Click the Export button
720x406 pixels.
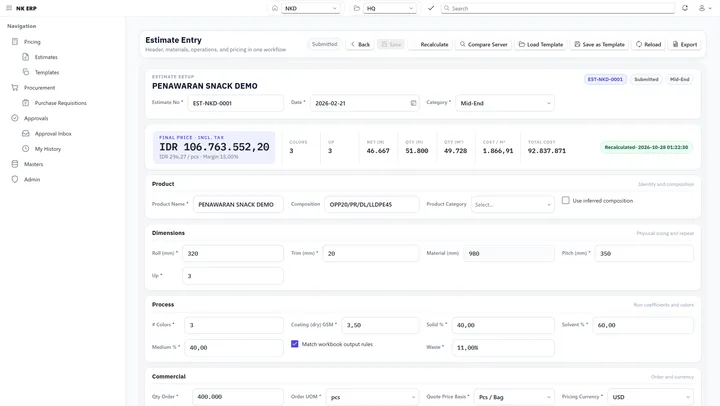click(x=685, y=45)
